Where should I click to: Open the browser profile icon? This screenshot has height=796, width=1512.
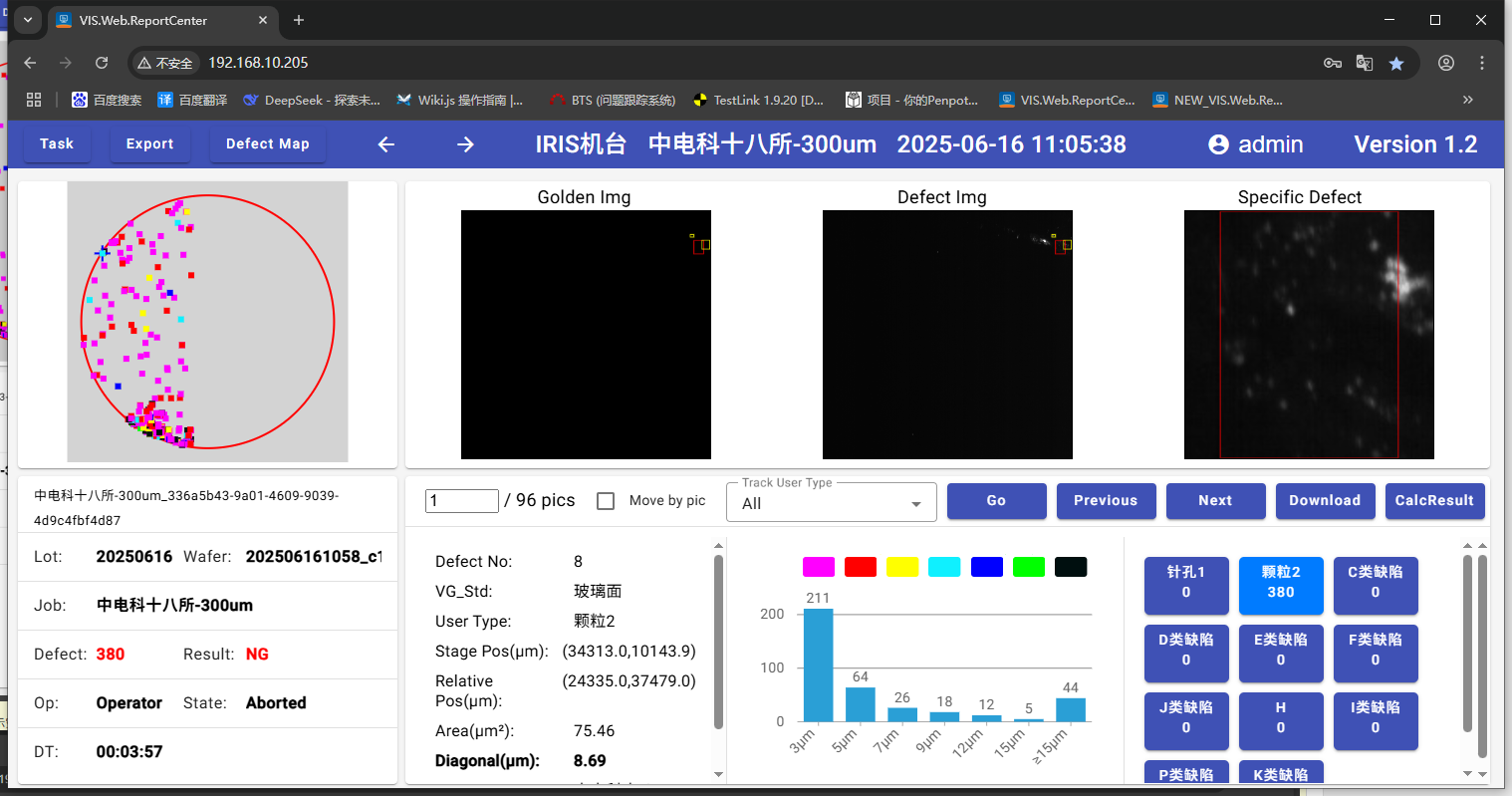click(x=1446, y=63)
